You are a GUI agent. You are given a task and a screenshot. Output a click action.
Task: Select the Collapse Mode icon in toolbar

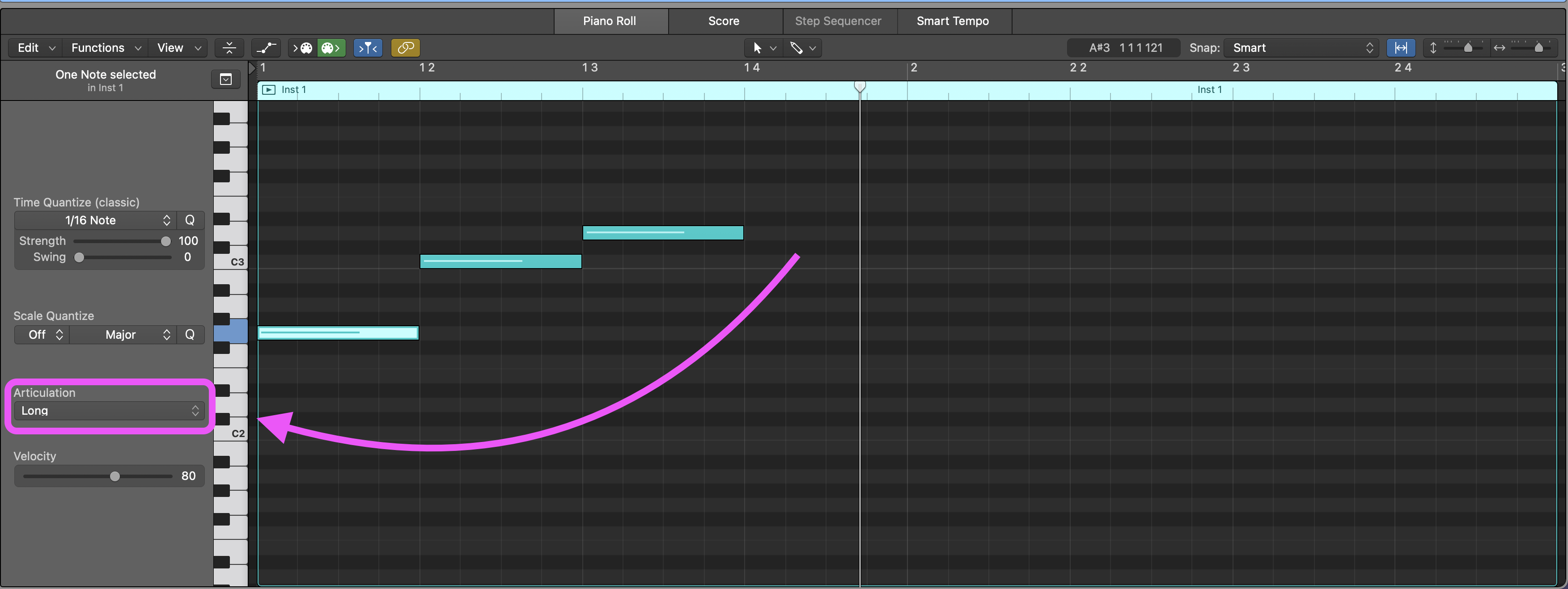click(229, 48)
